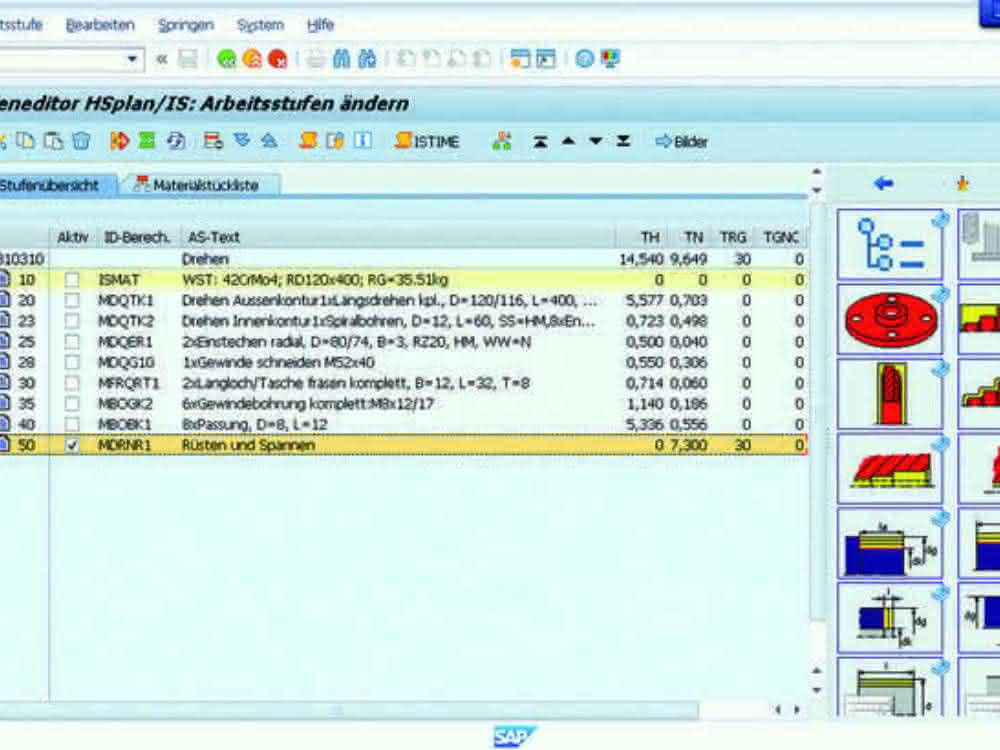This screenshot has width=1000, height=750.
Task: Click the blue refresh document icon
Action: [176, 140]
